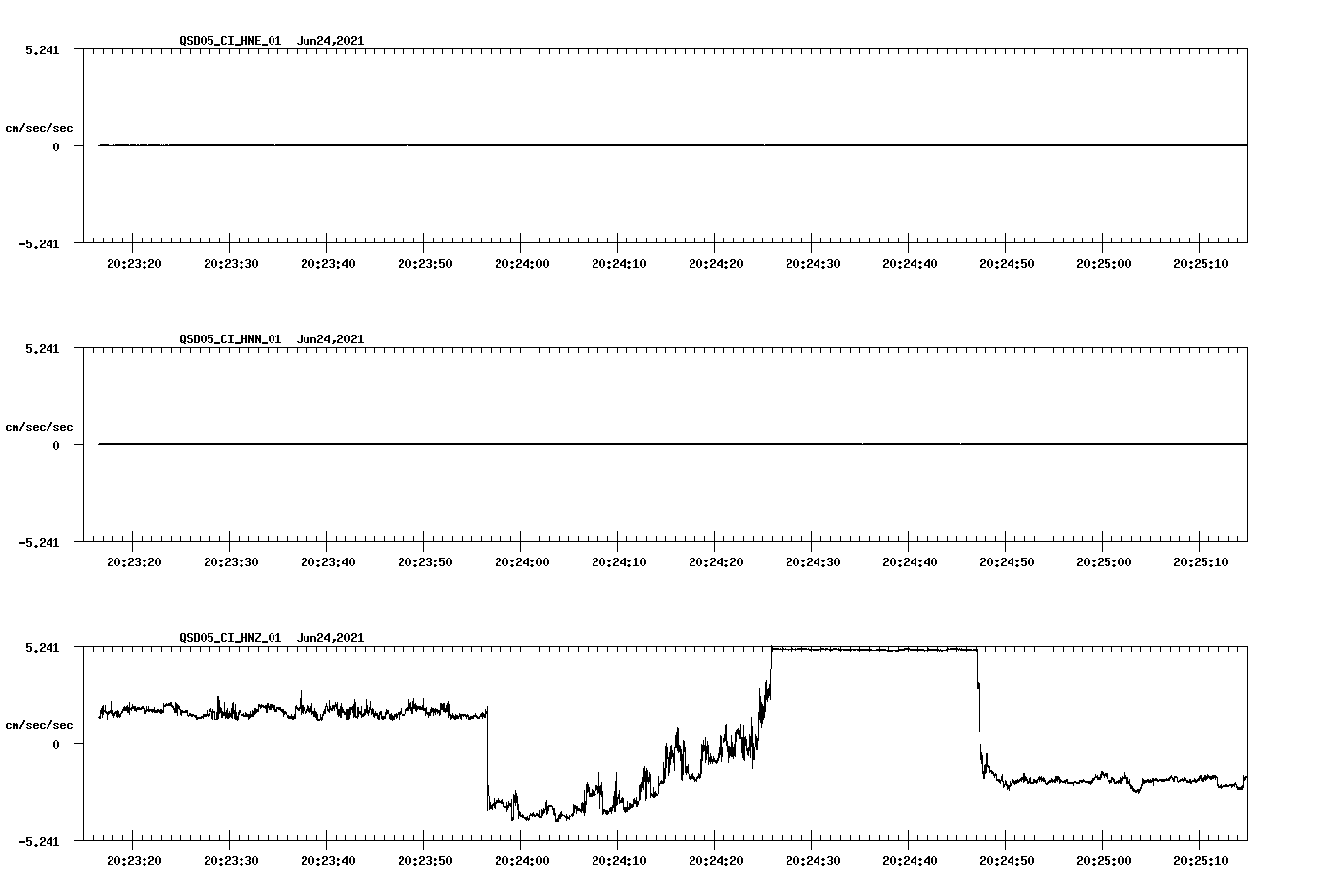Click the 20:23:20 time label under HNE plot
1317x896 pixels.
coord(134,264)
